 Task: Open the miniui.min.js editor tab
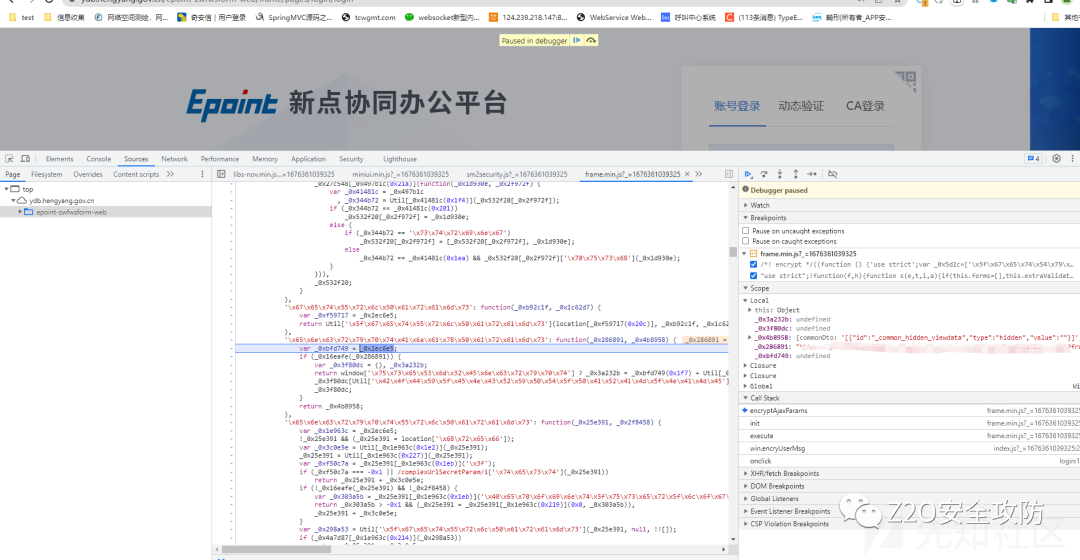[x=400, y=174]
